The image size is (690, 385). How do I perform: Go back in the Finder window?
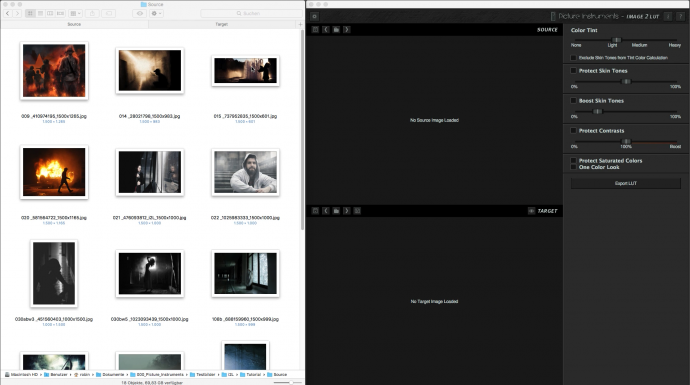coord(7,14)
